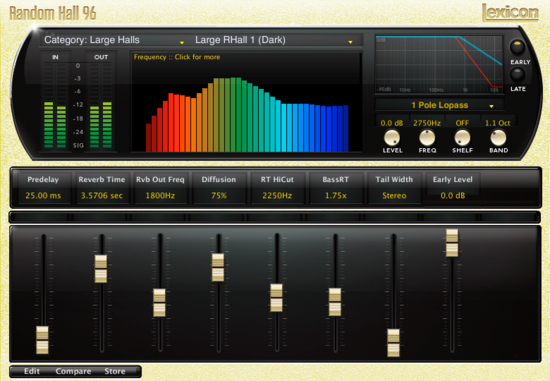Image resolution: width=550 pixels, height=381 pixels.
Task: Click the Early Level slider handle
Action: point(452,243)
